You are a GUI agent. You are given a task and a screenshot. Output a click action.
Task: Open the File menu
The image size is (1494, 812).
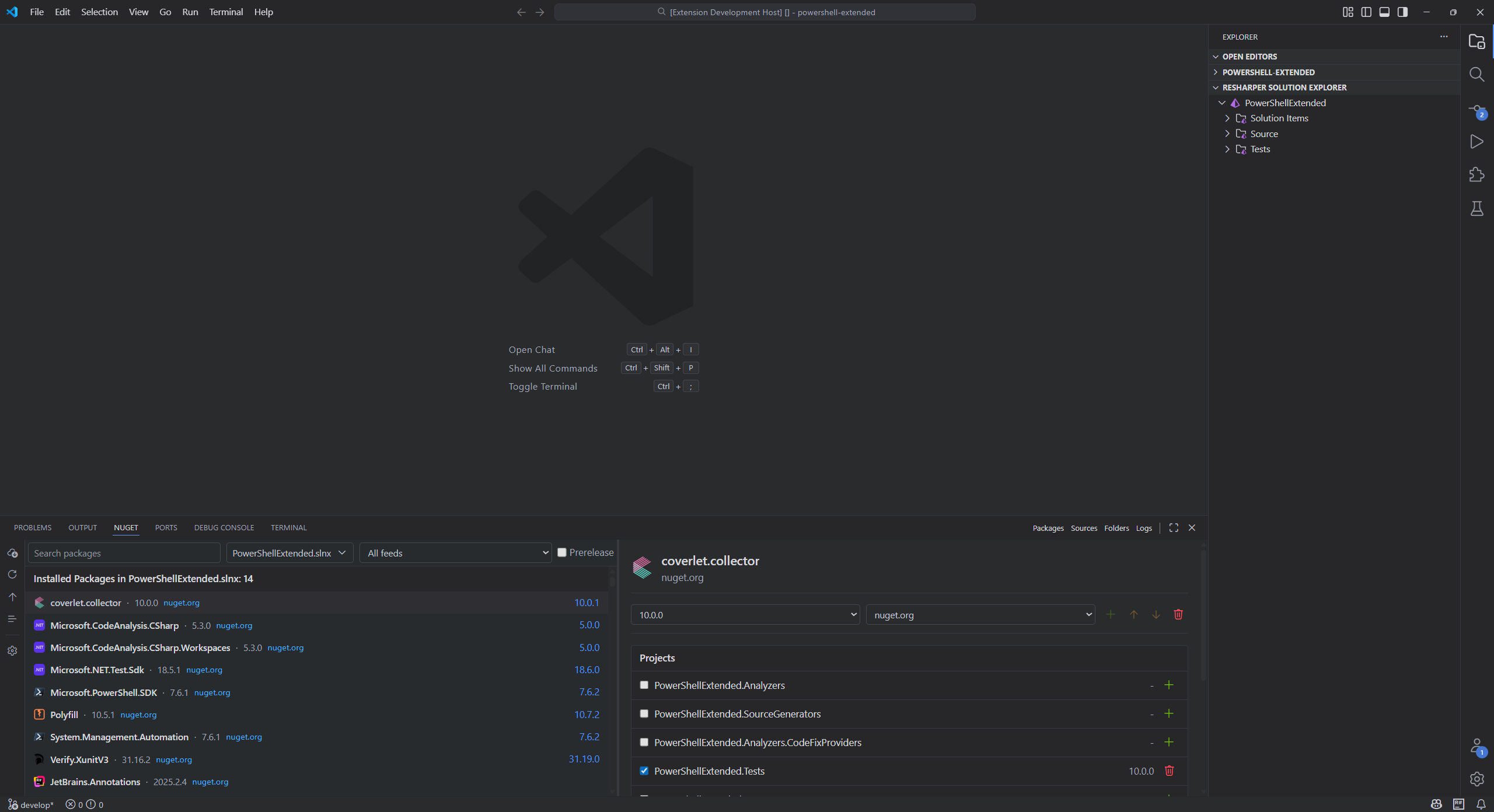tap(37, 12)
